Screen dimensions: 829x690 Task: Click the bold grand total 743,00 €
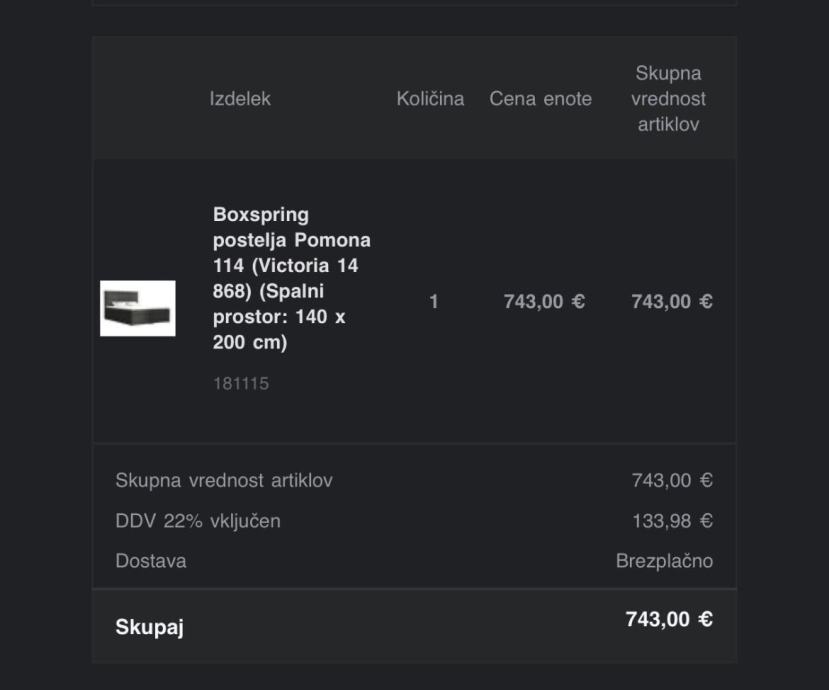[x=668, y=619]
